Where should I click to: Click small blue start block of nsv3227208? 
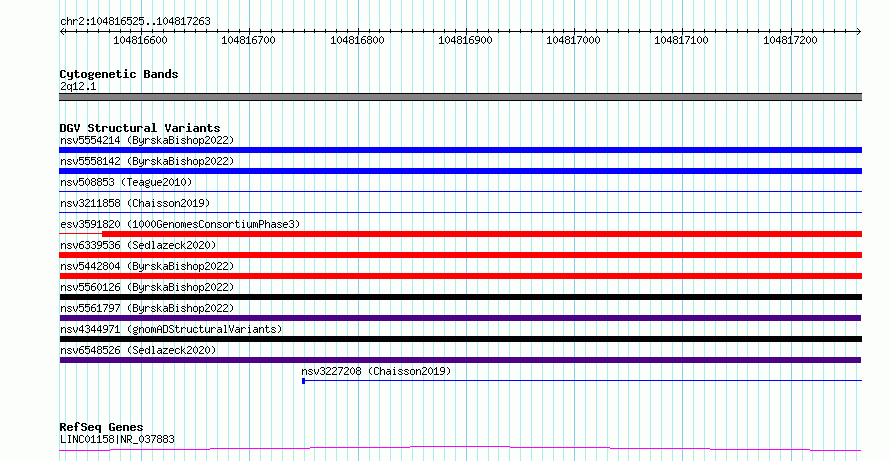tap(304, 381)
